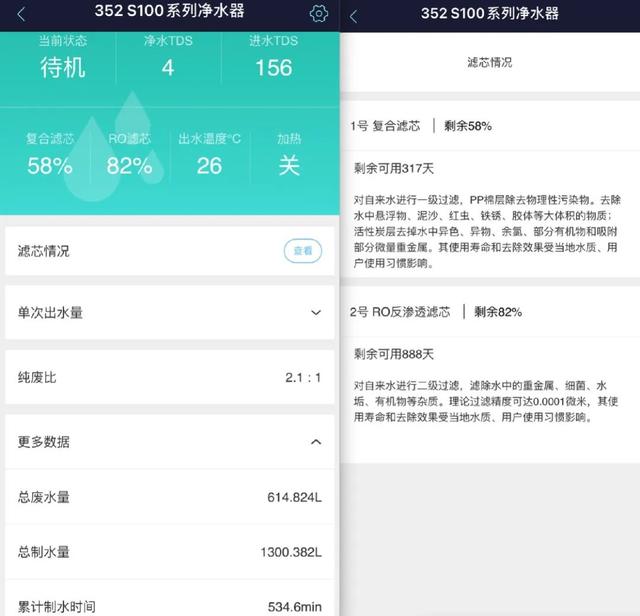Image resolution: width=640 pixels, height=616 pixels.
Task: Expand the 单次出水量 dropdown chevron
Action: 316,313
